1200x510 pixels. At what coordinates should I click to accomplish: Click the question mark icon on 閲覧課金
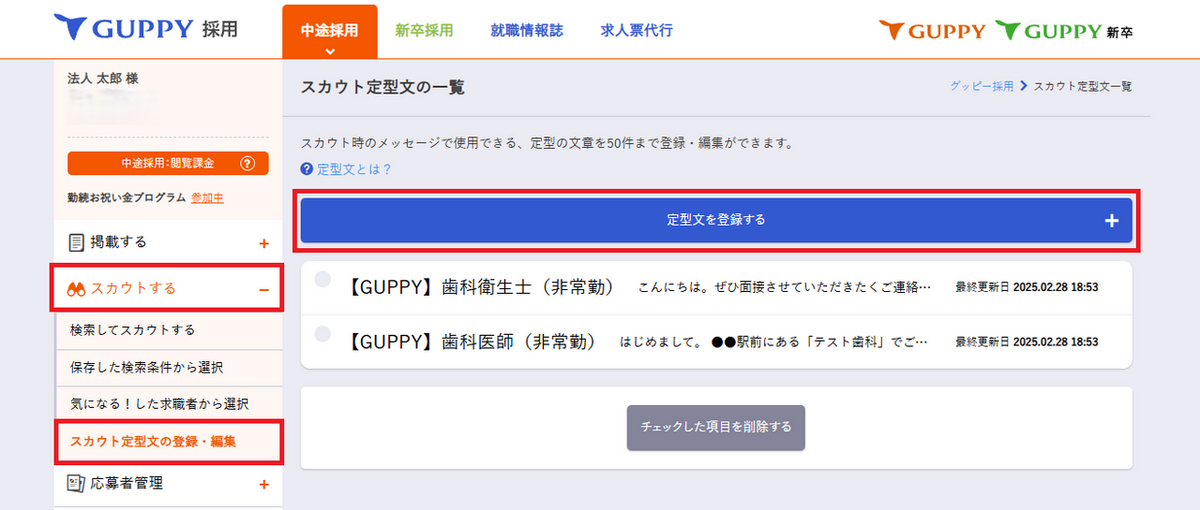pyautogui.click(x=247, y=164)
